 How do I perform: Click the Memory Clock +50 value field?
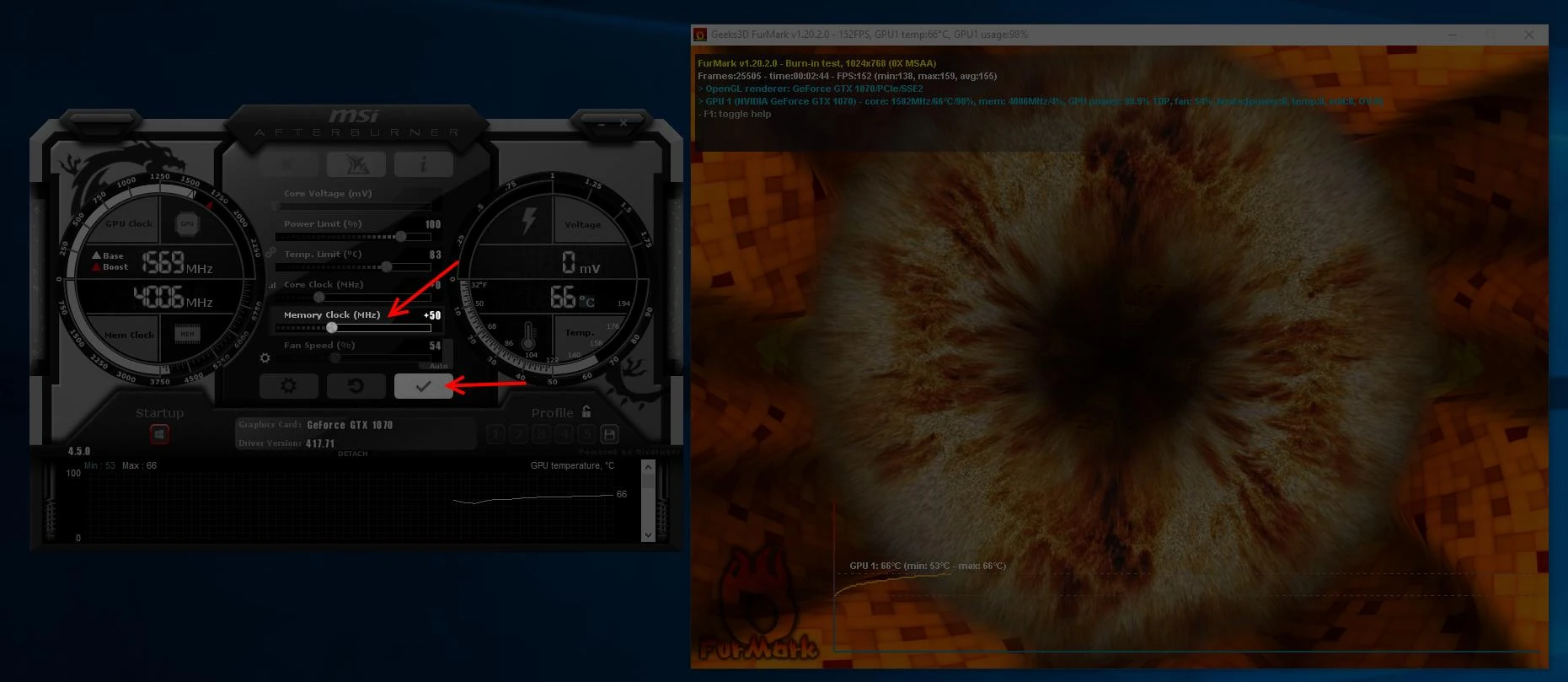(431, 315)
